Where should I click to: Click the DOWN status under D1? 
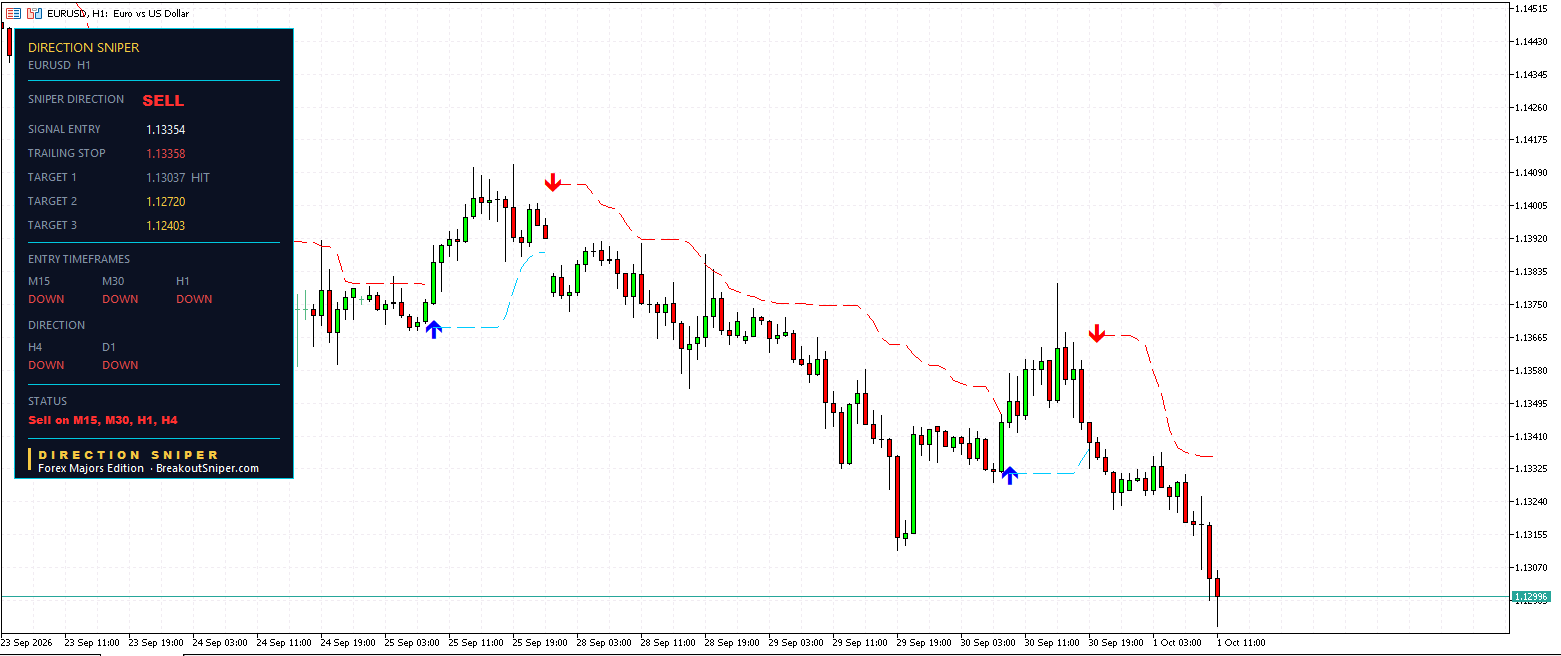[x=120, y=365]
